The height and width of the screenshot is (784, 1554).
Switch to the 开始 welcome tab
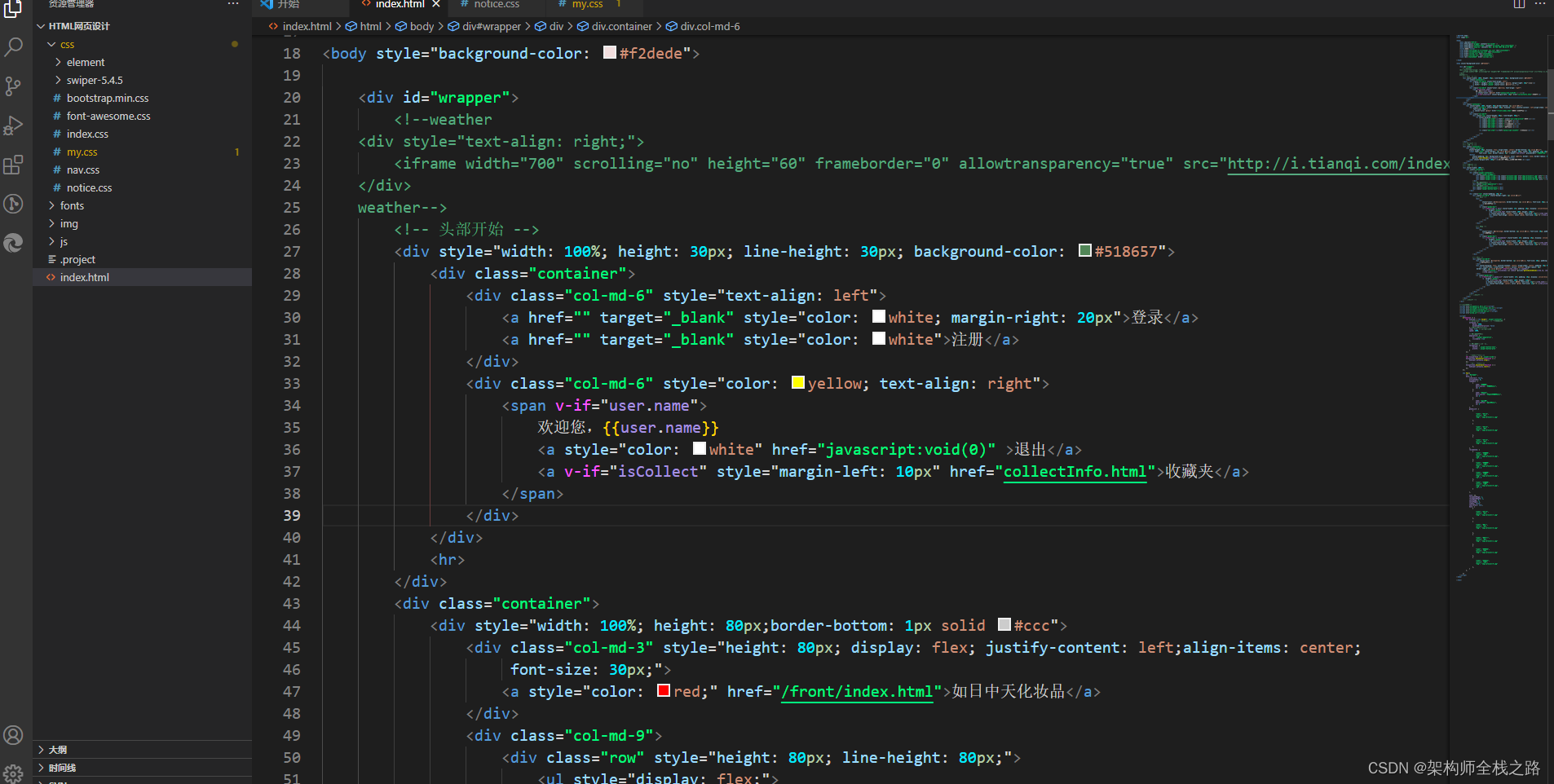pyautogui.click(x=289, y=4)
